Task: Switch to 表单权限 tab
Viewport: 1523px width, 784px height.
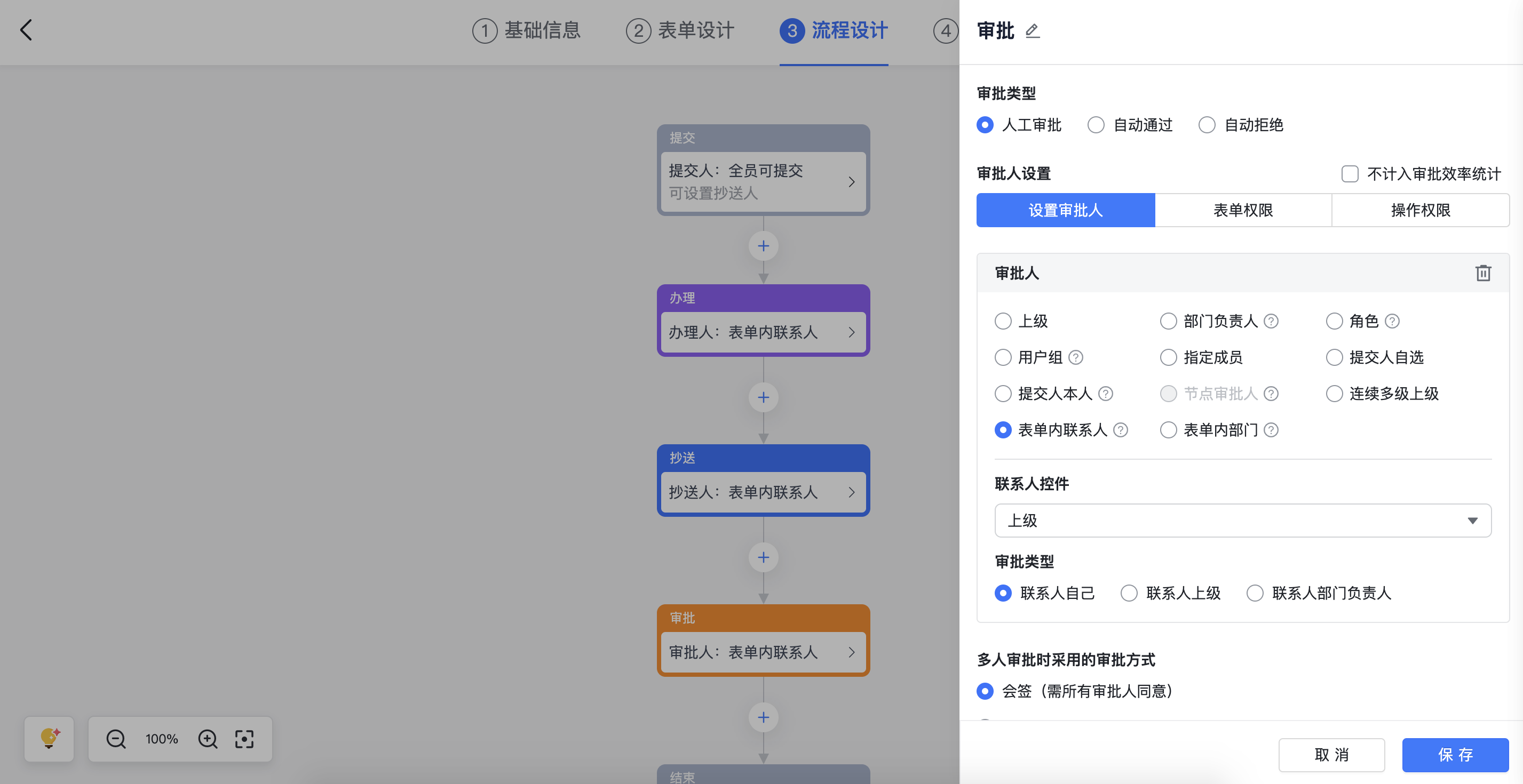Action: [x=1243, y=210]
